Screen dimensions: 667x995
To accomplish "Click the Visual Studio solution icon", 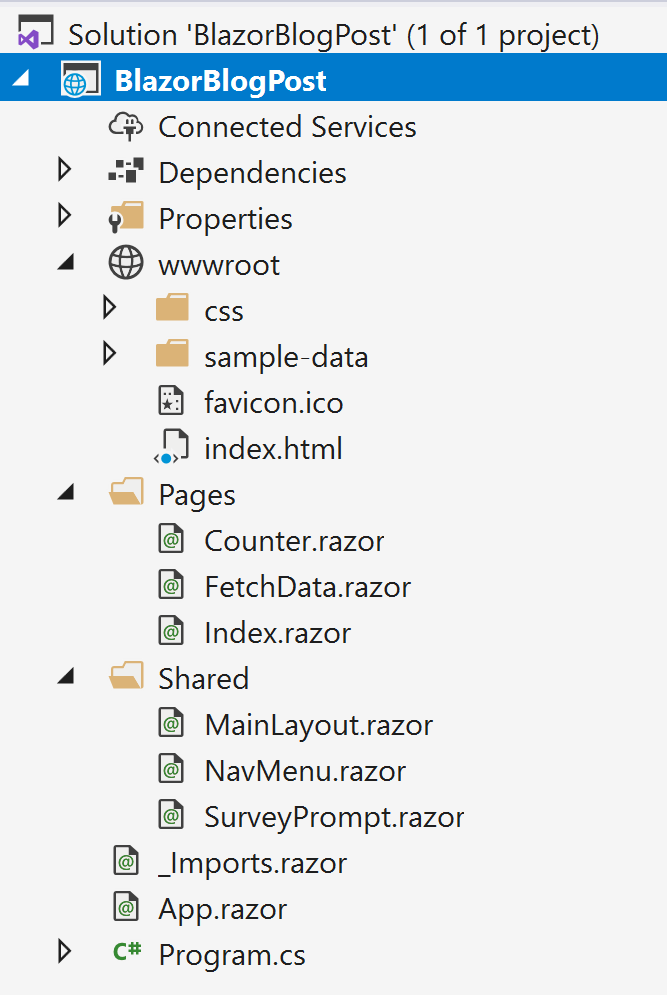I will pos(35,33).
